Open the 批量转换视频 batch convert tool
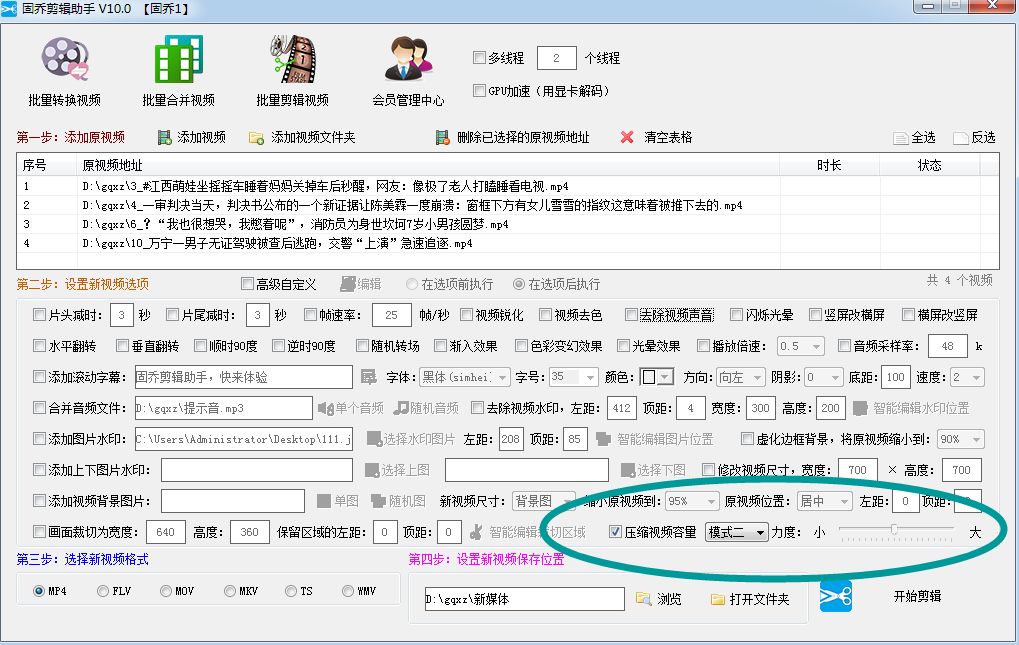The height and width of the screenshot is (645, 1019). point(64,68)
